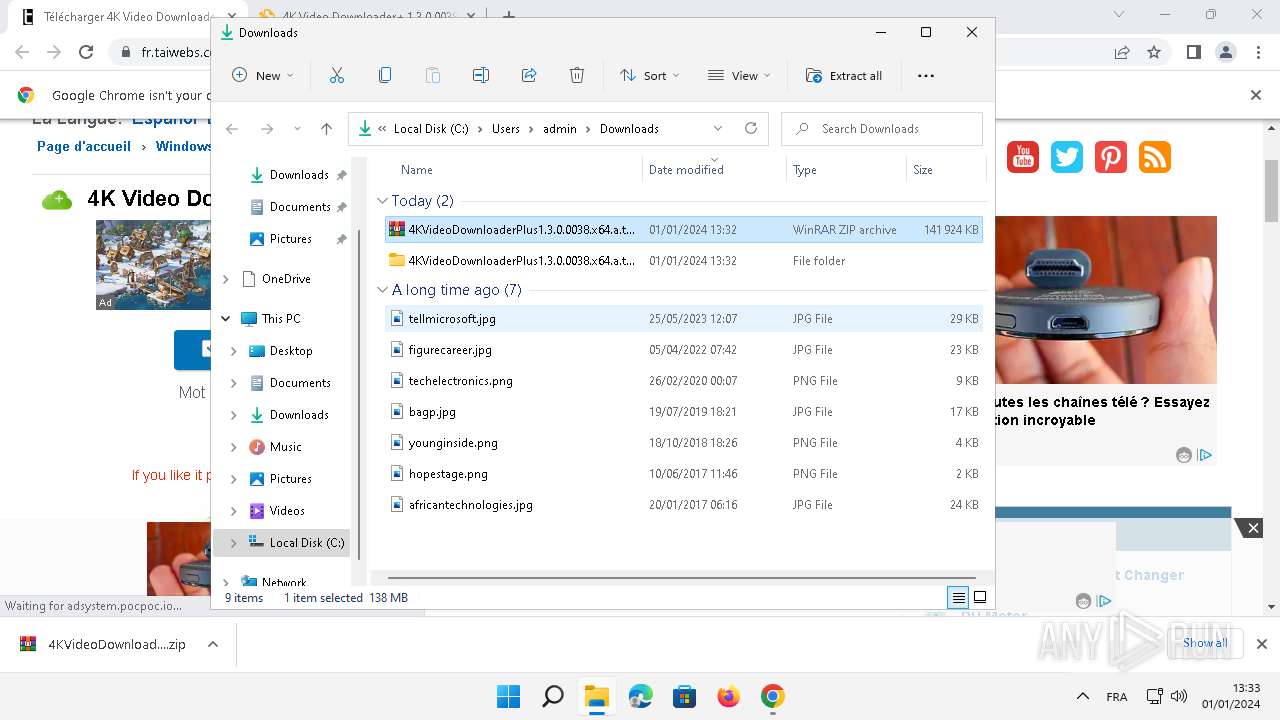Open address bar history dropdown chevron
Viewport: 1280px width, 720px height.
point(718,129)
